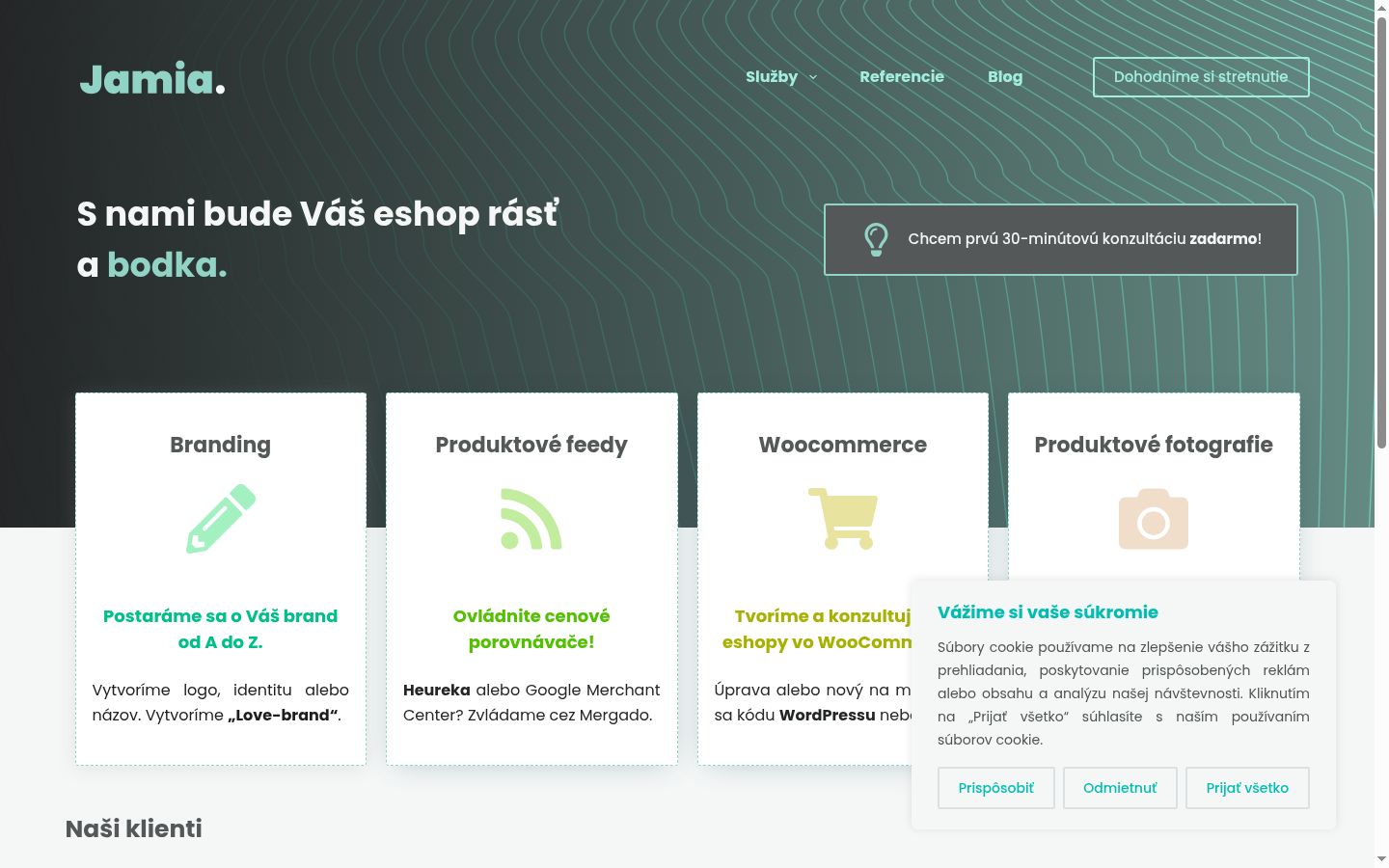The width and height of the screenshot is (1389, 868).
Task: Reject cookies with Odmietnuť
Action: (1120, 788)
